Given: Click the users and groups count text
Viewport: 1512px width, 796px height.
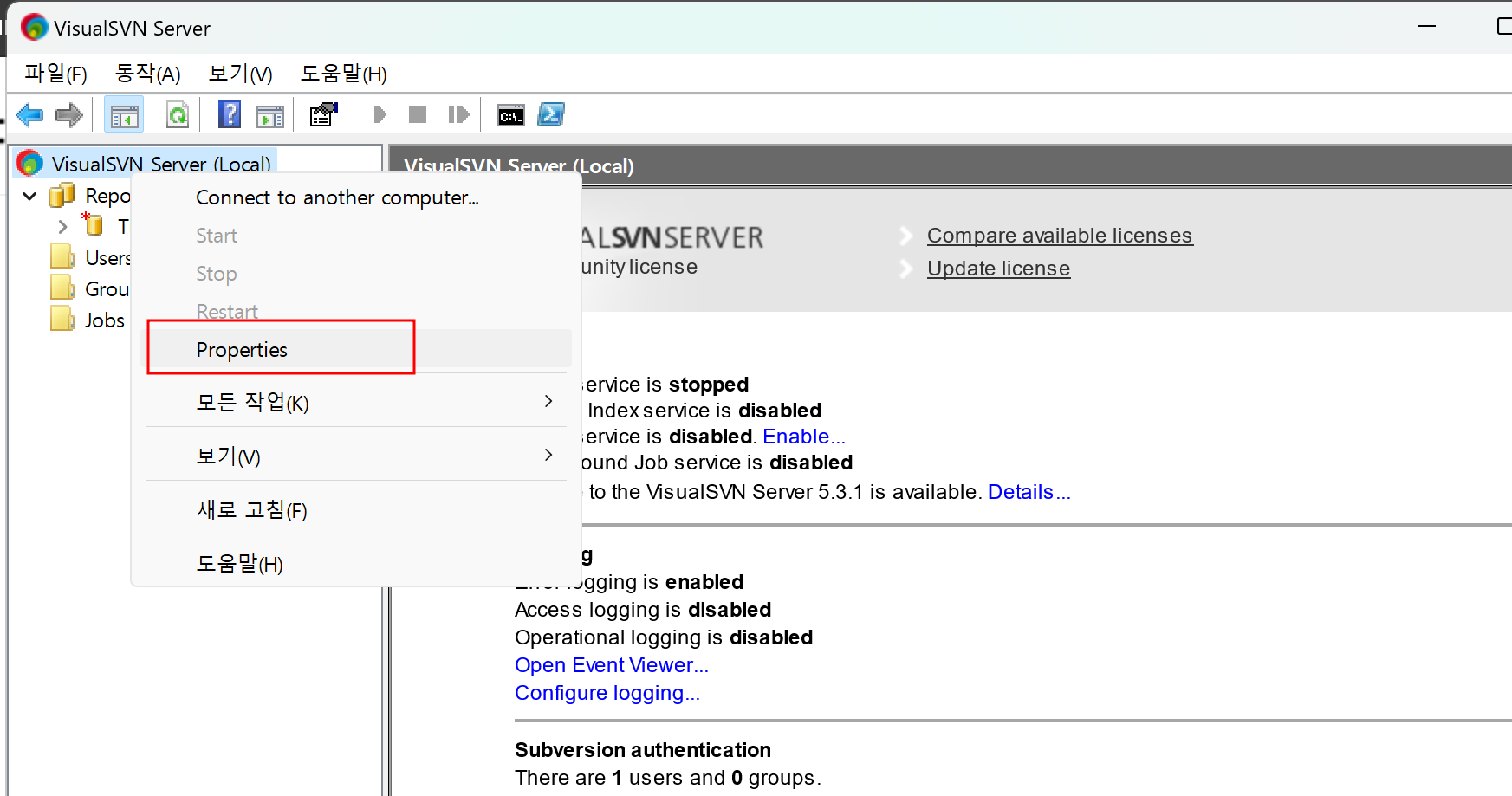Looking at the screenshot, I should (x=668, y=778).
